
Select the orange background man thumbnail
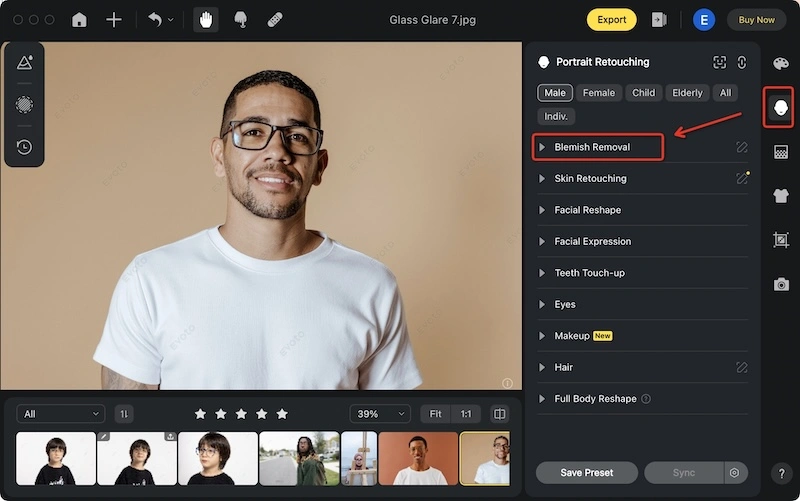pyautogui.click(x=418, y=458)
